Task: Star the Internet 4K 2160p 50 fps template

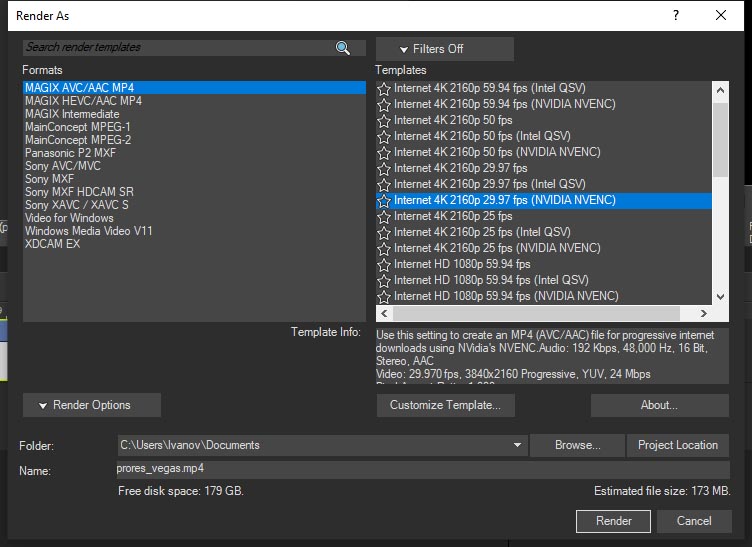Action: pos(384,120)
